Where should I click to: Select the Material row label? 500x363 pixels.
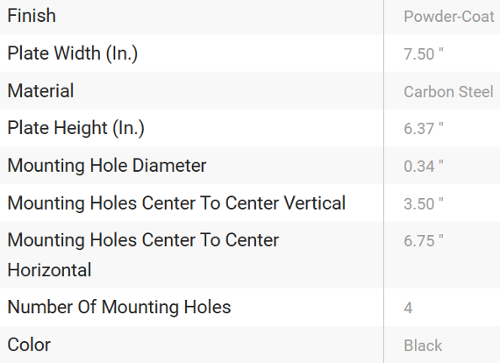(41, 91)
